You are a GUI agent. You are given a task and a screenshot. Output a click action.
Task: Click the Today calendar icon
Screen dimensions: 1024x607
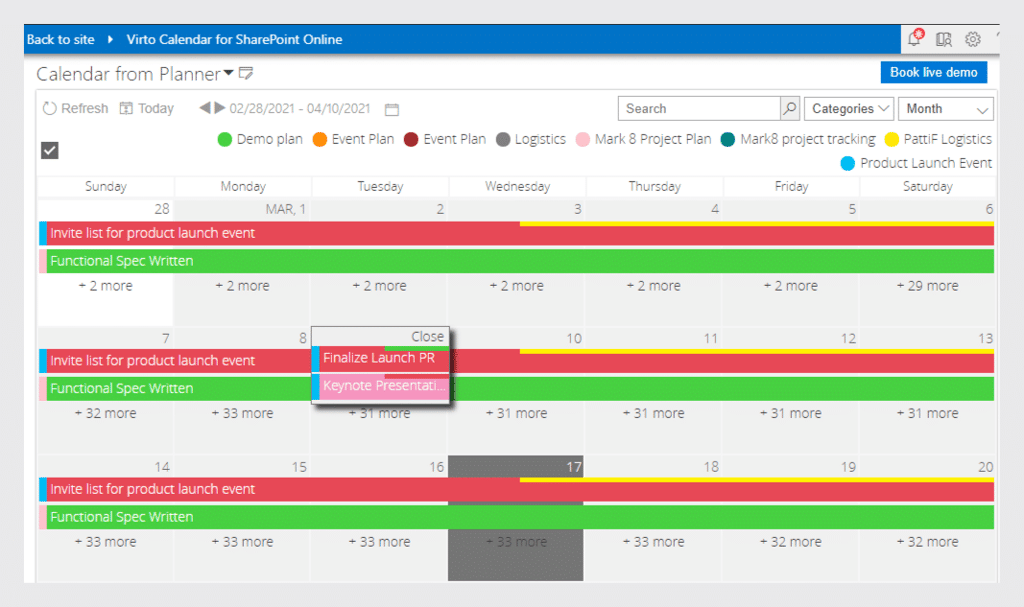[126, 108]
